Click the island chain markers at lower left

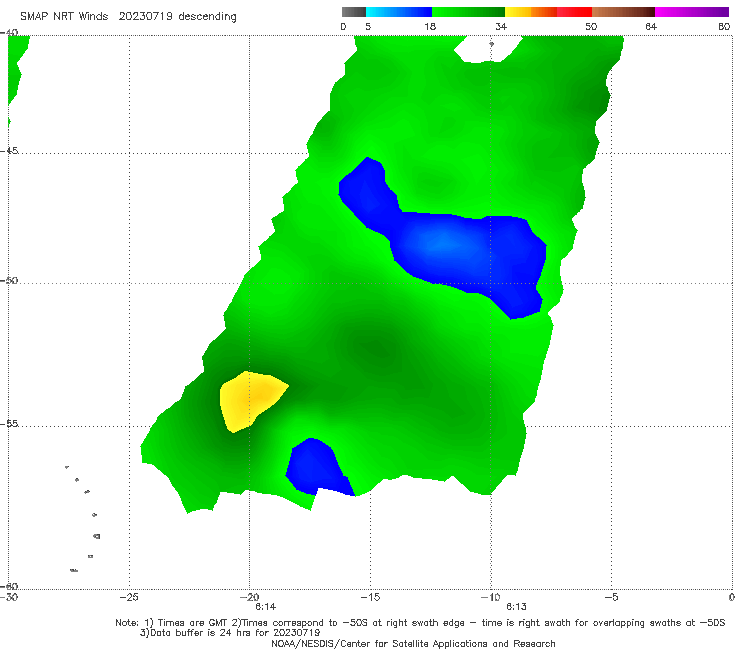coord(83,518)
